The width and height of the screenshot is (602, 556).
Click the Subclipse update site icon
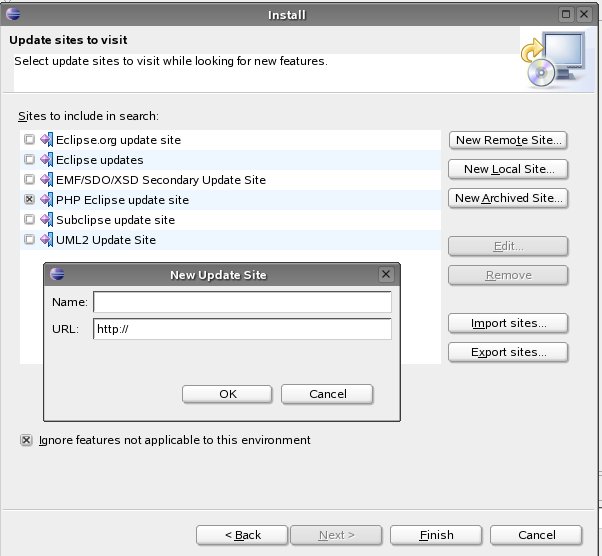(x=46, y=220)
